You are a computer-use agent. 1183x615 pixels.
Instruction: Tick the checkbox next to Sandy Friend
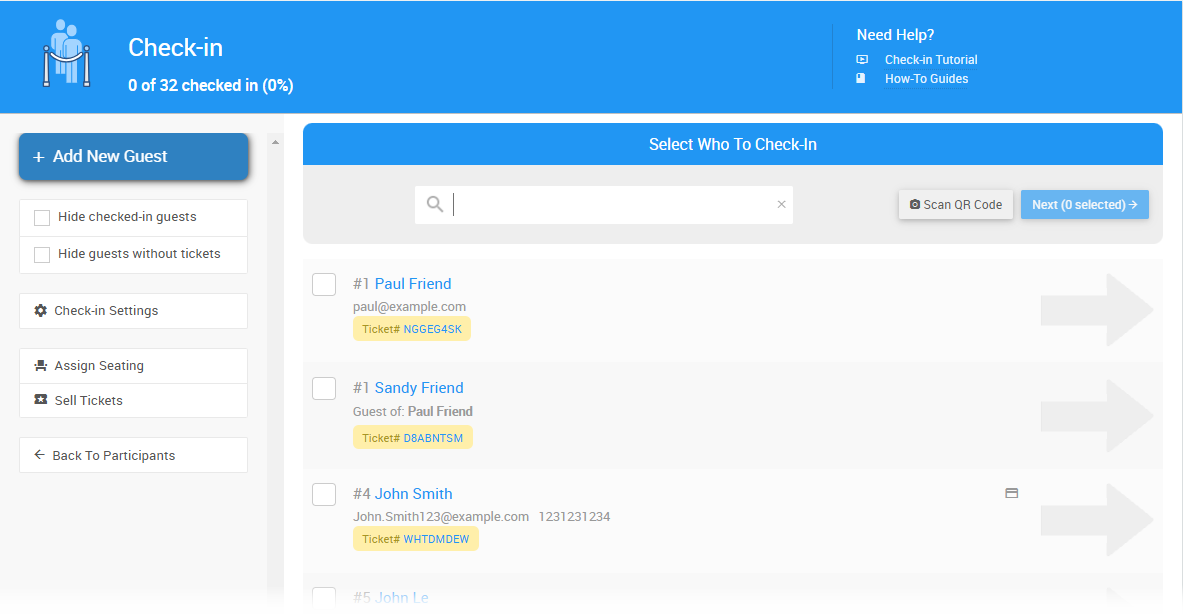pyautogui.click(x=324, y=388)
